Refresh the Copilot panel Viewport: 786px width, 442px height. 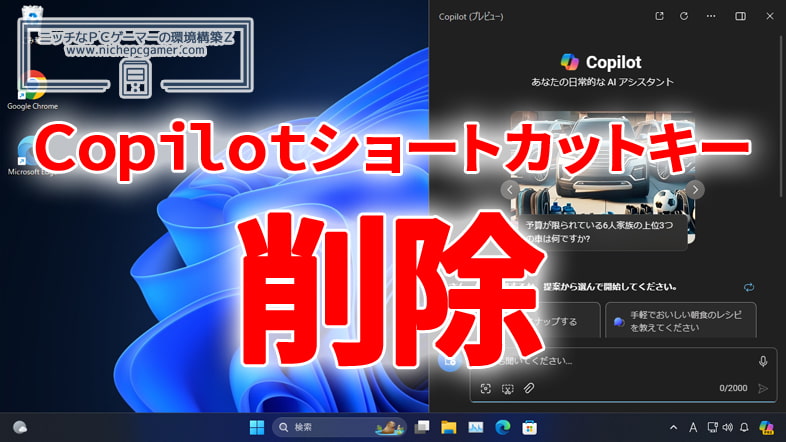pyautogui.click(x=684, y=16)
